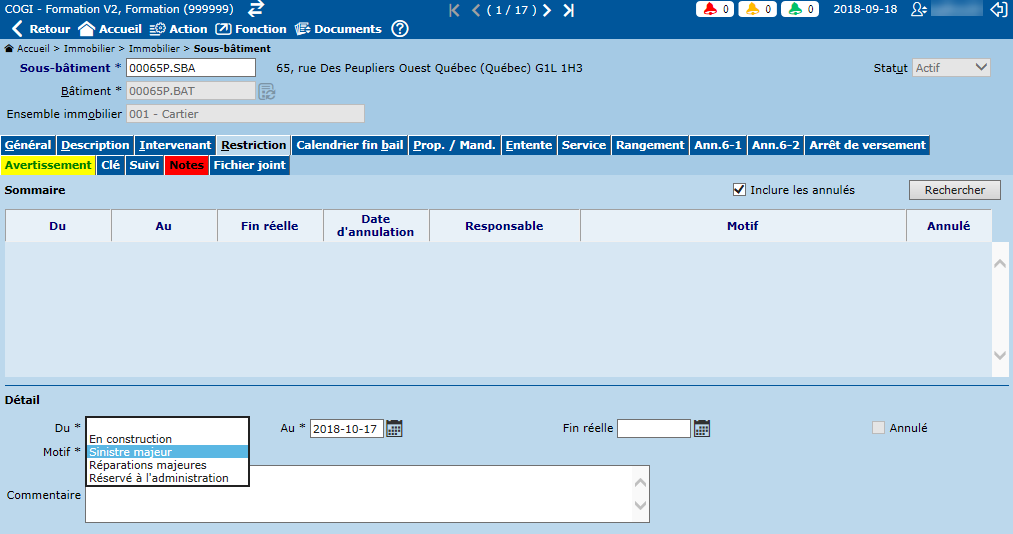
Task: Open the Statut dropdown
Action: click(951, 68)
